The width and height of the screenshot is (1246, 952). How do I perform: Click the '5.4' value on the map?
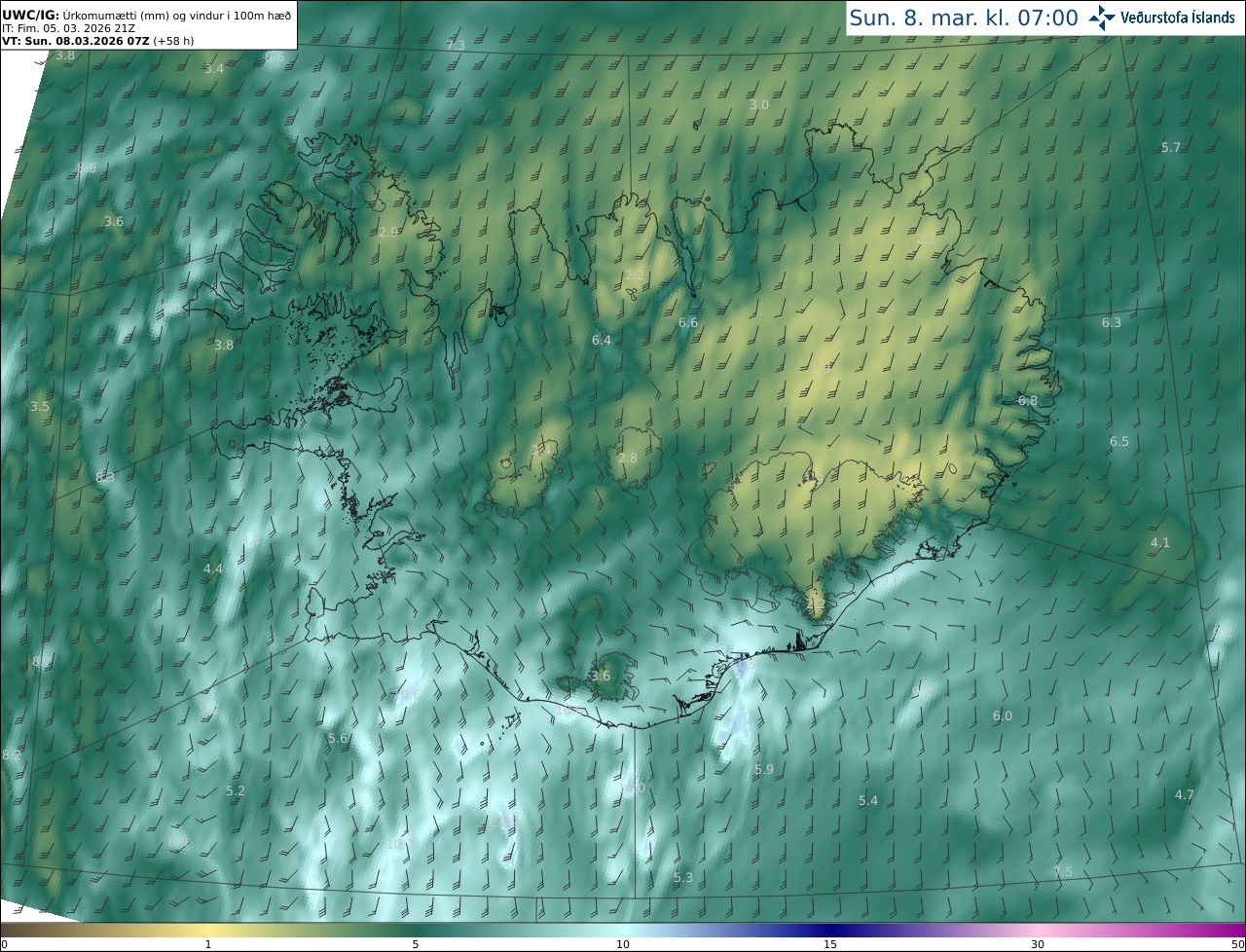click(x=868, y=800)
